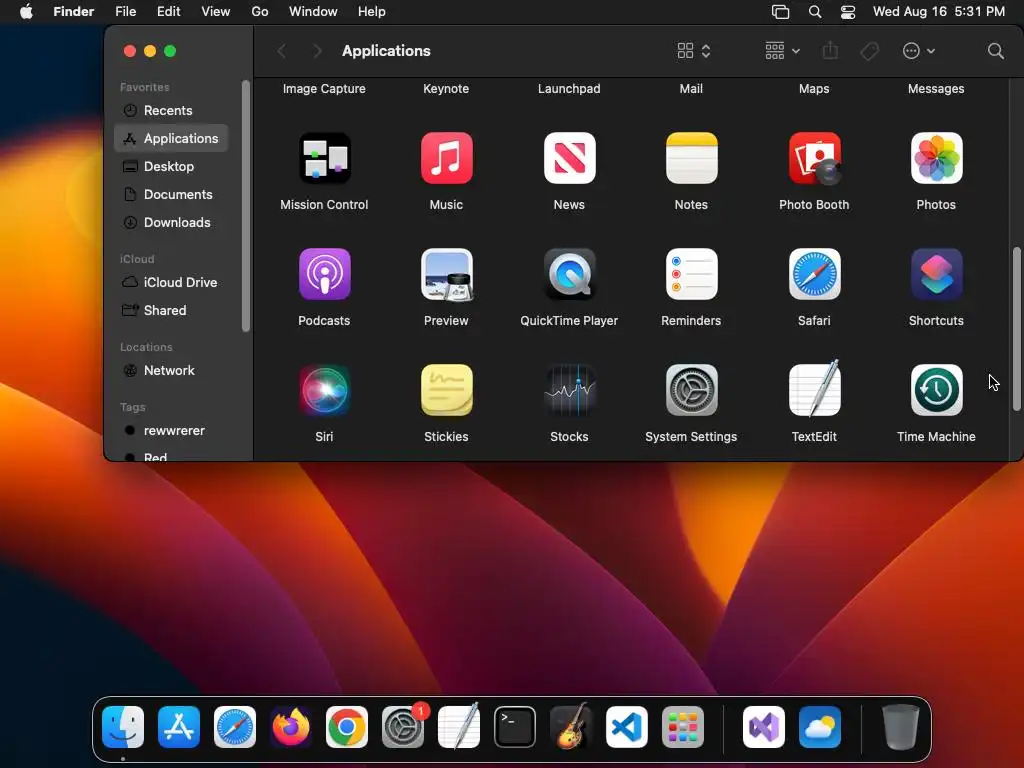Screen dimensions: 1024x768
Task: Open Spotlight search in the menu bar
Action: click(x=814, y=12)
